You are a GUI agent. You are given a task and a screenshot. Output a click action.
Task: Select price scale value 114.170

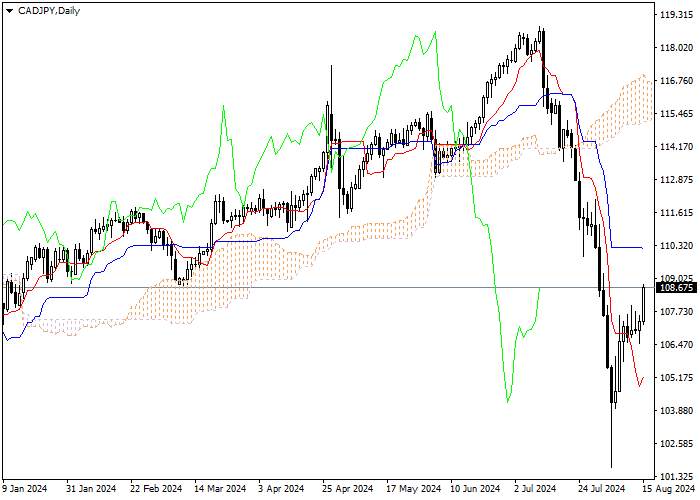pyautogui.click(x=676, y=147)
